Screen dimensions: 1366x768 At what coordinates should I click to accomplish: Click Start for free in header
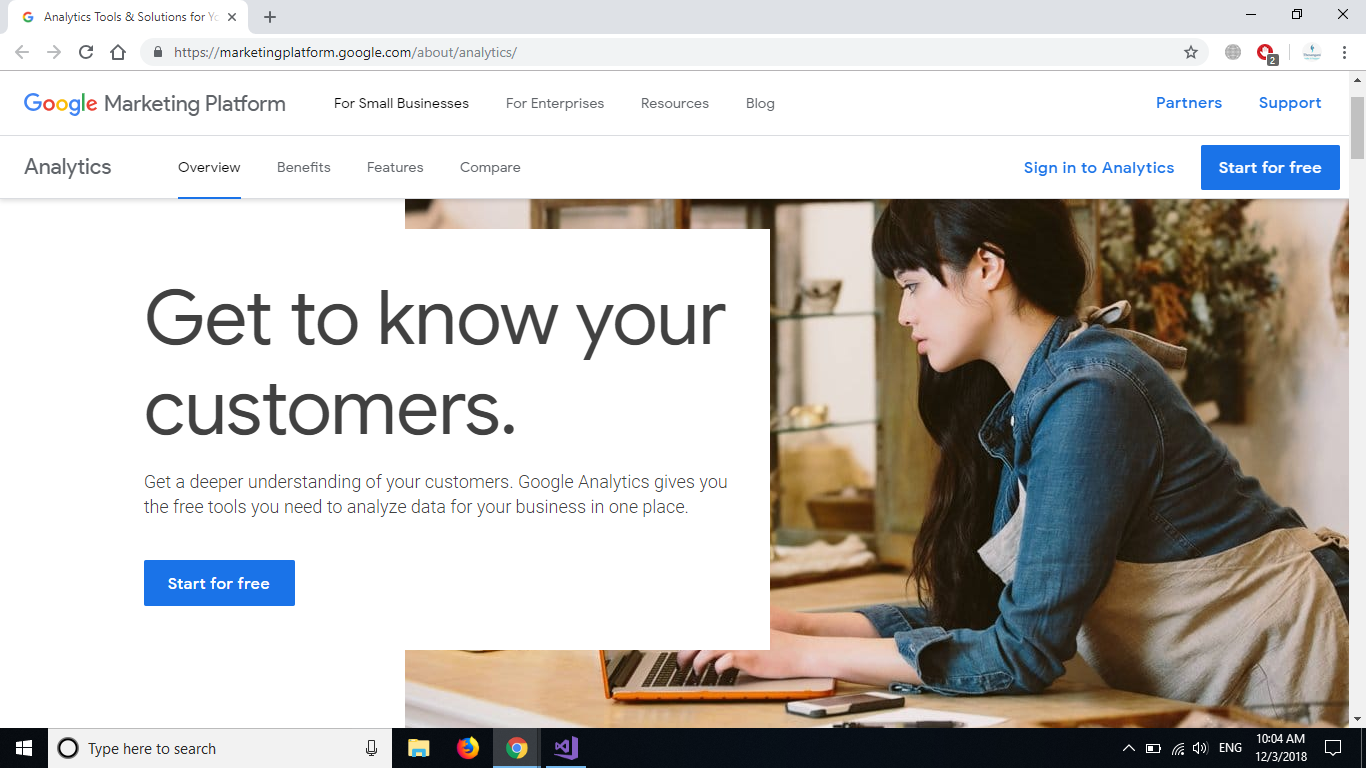[x=1270, y=167]
